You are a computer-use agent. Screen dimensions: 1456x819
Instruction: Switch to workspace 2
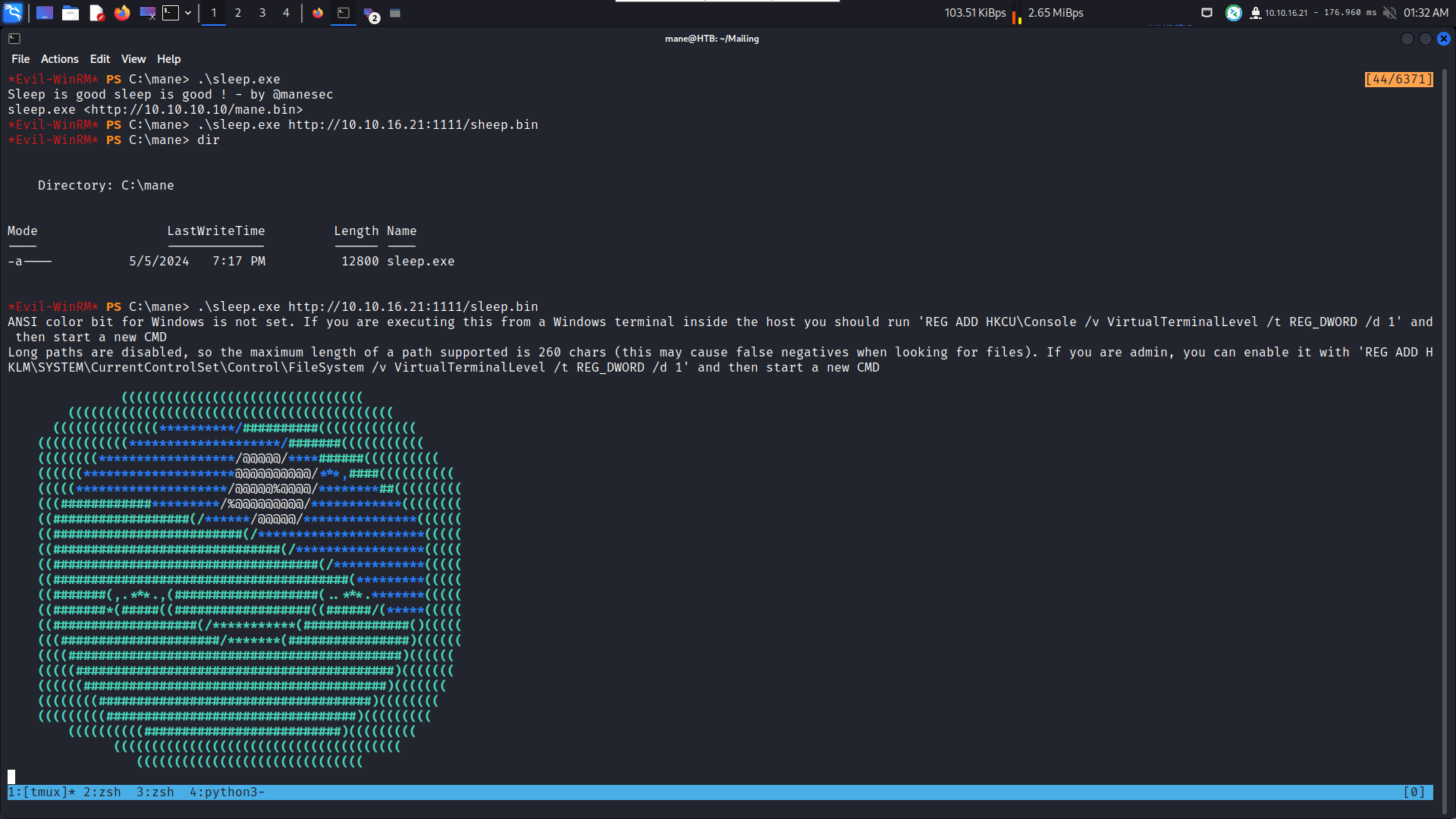238,13
